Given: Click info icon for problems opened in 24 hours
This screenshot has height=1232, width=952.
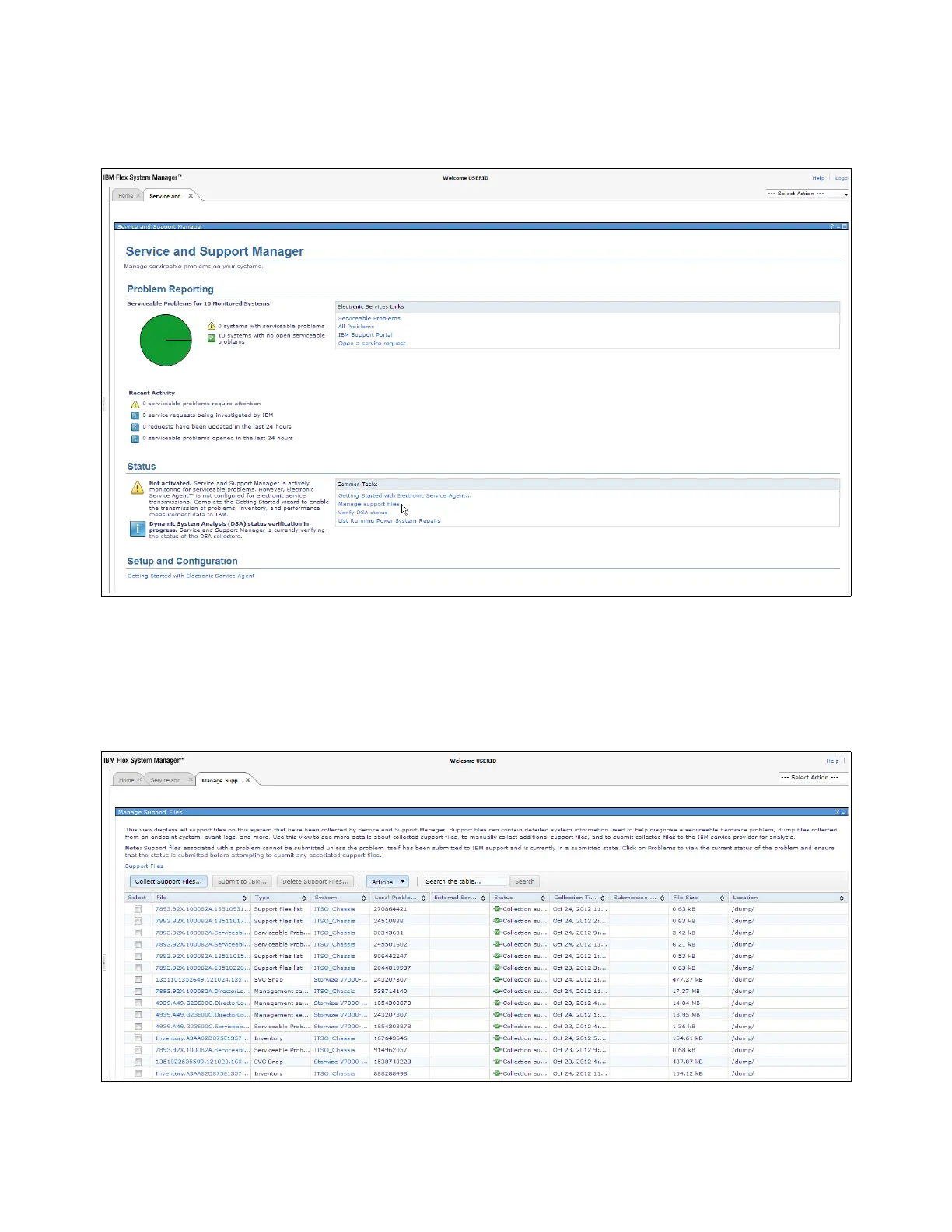Looking at the screenshot, I should pyautogui.click(x=135, y=439).
